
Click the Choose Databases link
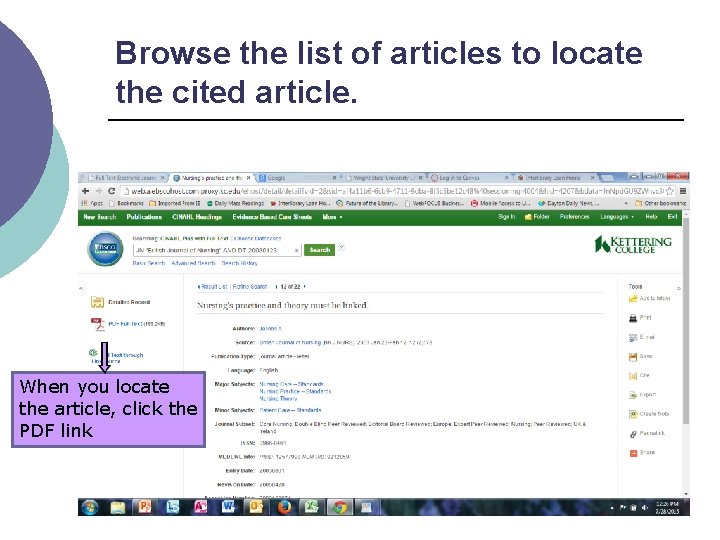[258, 238]
